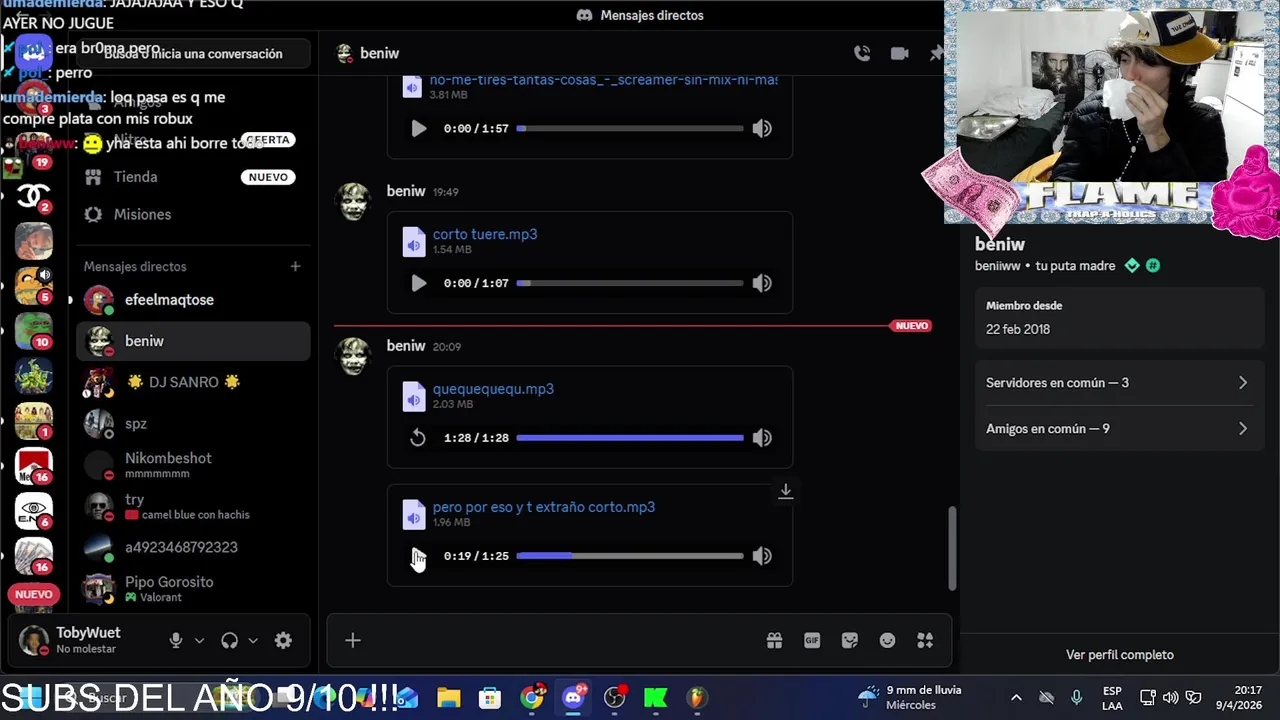The width and height of the screenshot is (1280, 720).
Task: Open the sticker picker
Action: 850,640
